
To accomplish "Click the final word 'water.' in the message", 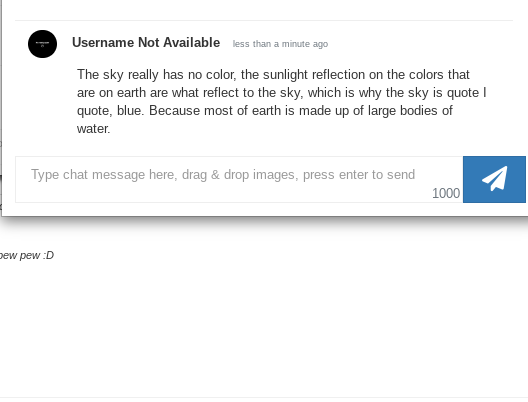I will coord(94,129).
